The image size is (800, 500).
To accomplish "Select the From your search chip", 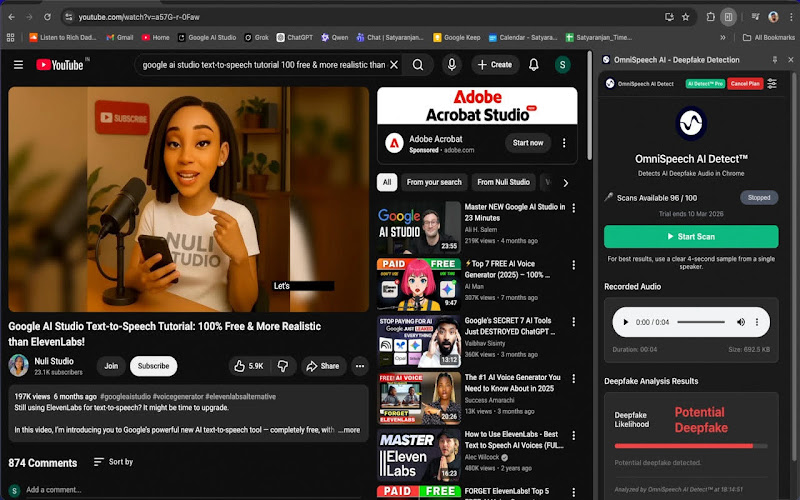I will (434, 182).
